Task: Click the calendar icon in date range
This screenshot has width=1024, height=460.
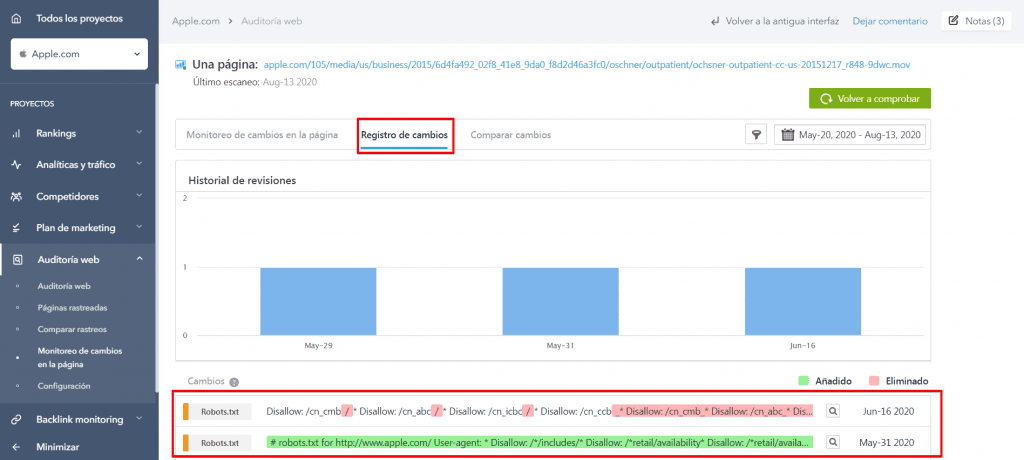Action: tap(787, 135)
